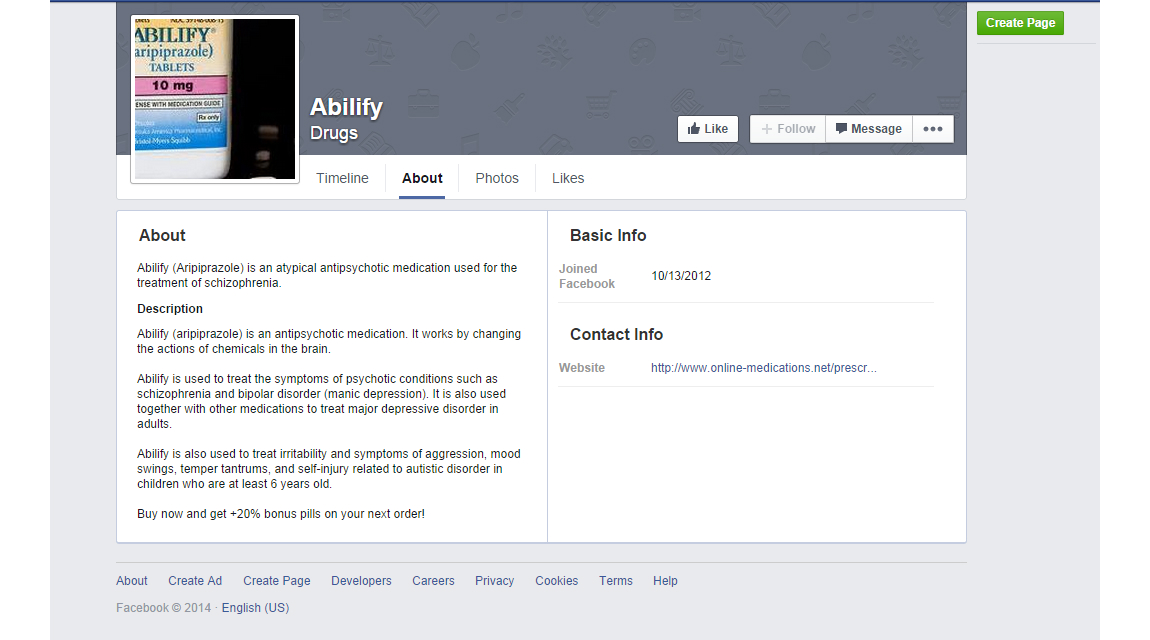1150x640 pixels.
Task: Switch to the Timeline tab
Action: pyautogui.click(x=342, y=178)
